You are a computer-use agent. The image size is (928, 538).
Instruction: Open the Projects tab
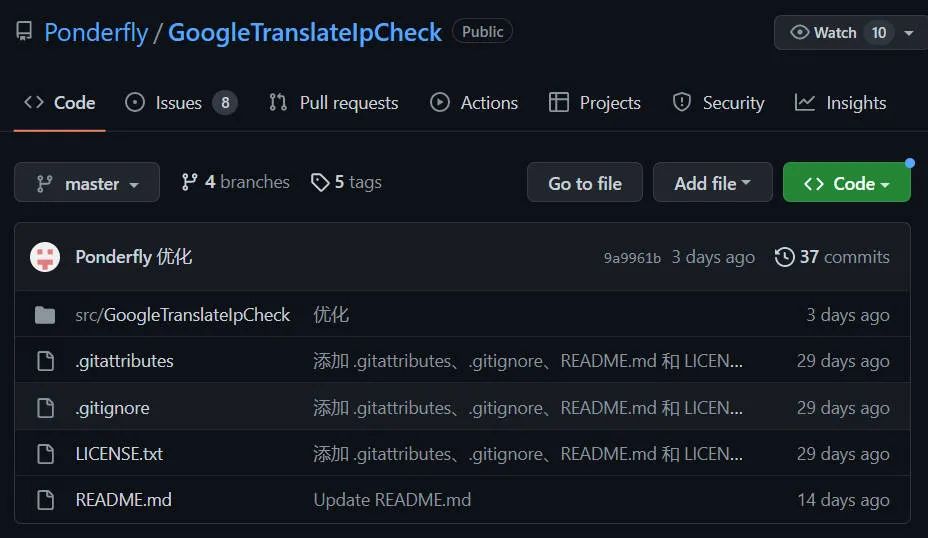[594, 103]
